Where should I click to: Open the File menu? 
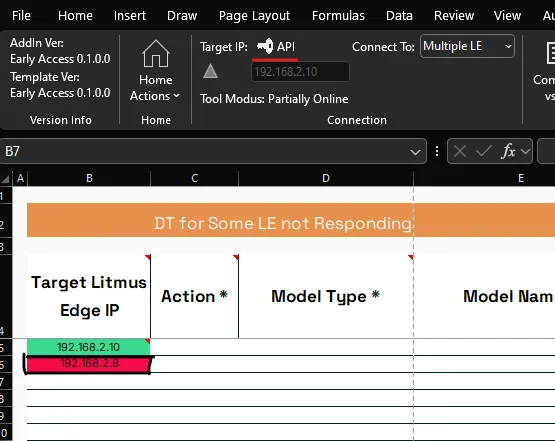pos(21,16)
